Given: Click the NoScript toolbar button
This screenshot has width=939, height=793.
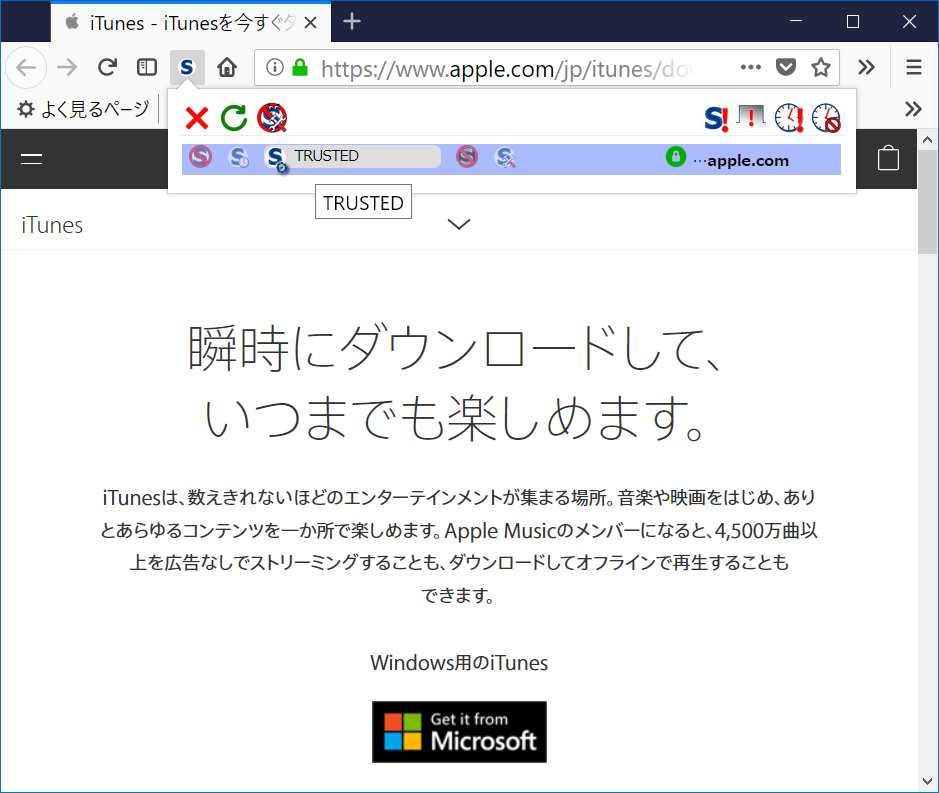Looking at the screenshot, I should click(x=187, y=67).
